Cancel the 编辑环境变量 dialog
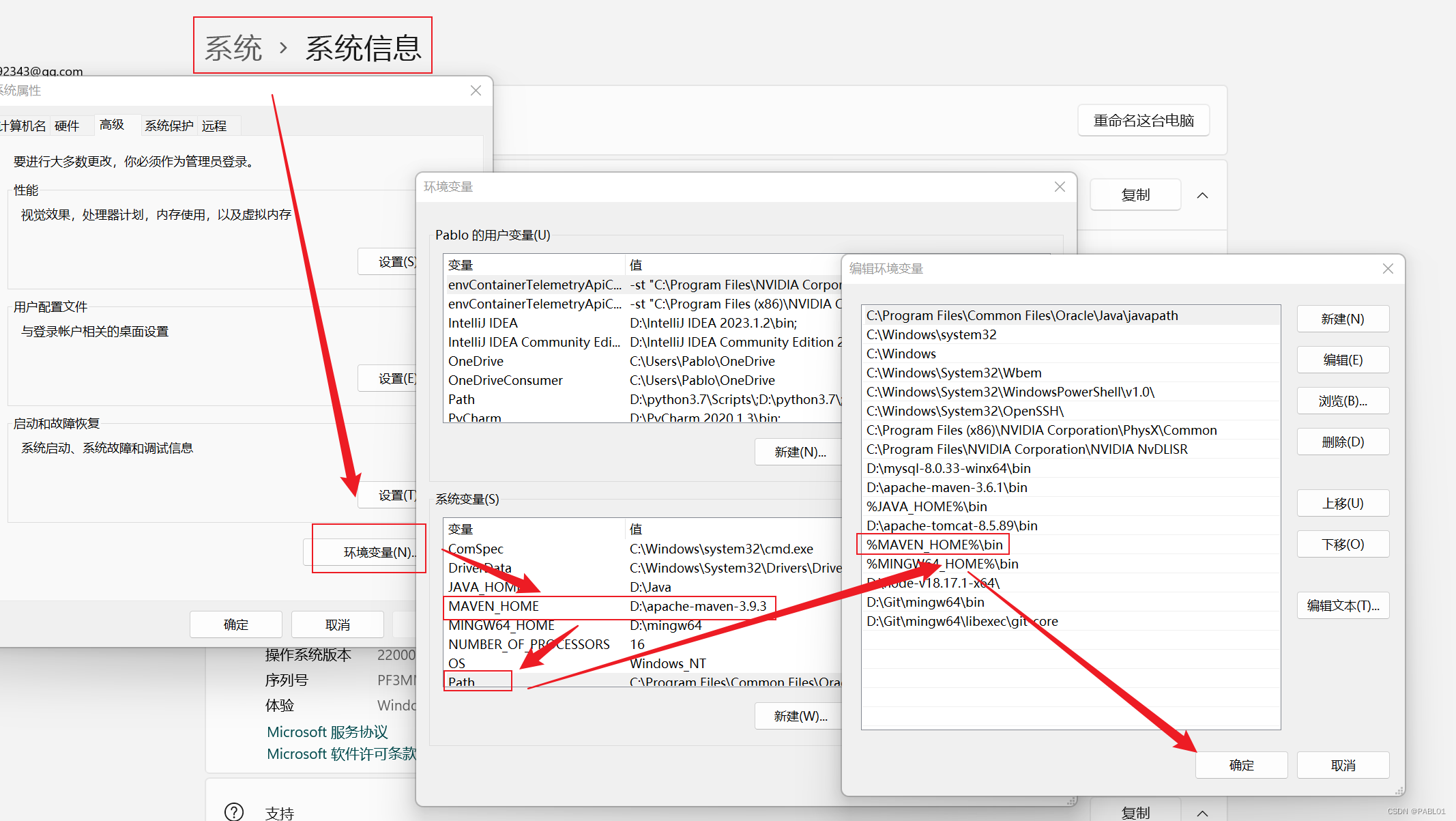1456x821 pixels. point(1342,765)
